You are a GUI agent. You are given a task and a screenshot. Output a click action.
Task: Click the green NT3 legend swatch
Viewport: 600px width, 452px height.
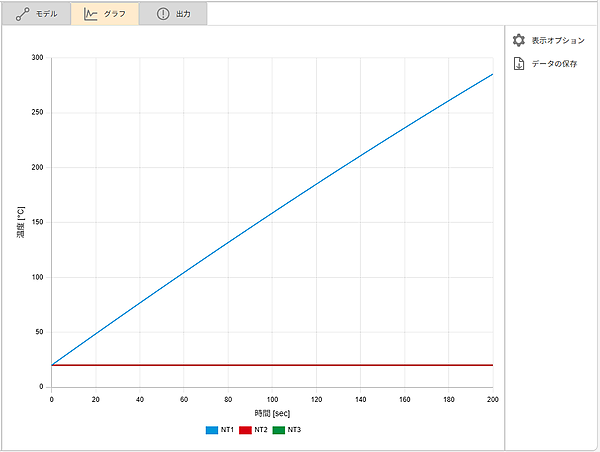(x=279, y=430)
